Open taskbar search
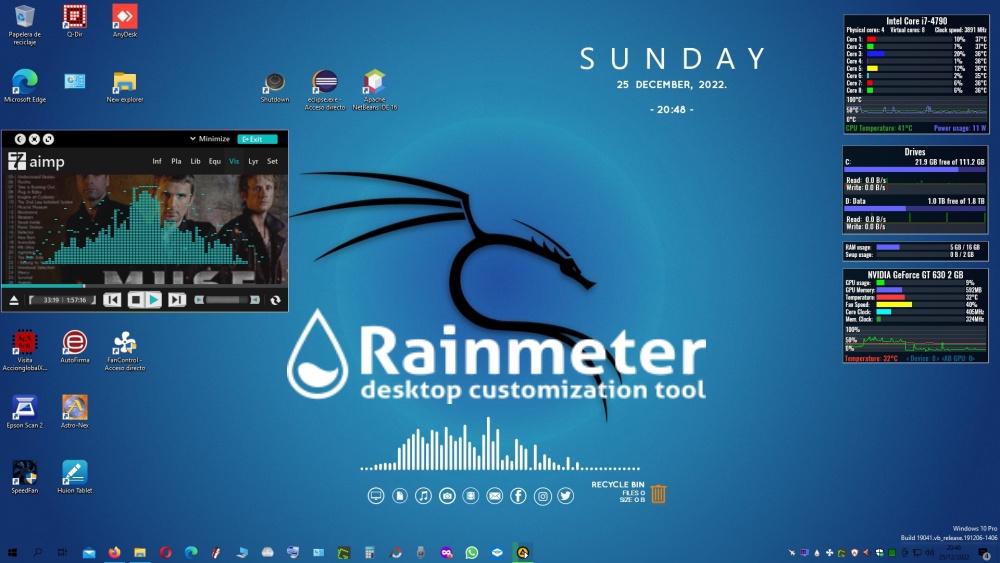This screenshot has width=1000, height=563. [x=37, y=552]
